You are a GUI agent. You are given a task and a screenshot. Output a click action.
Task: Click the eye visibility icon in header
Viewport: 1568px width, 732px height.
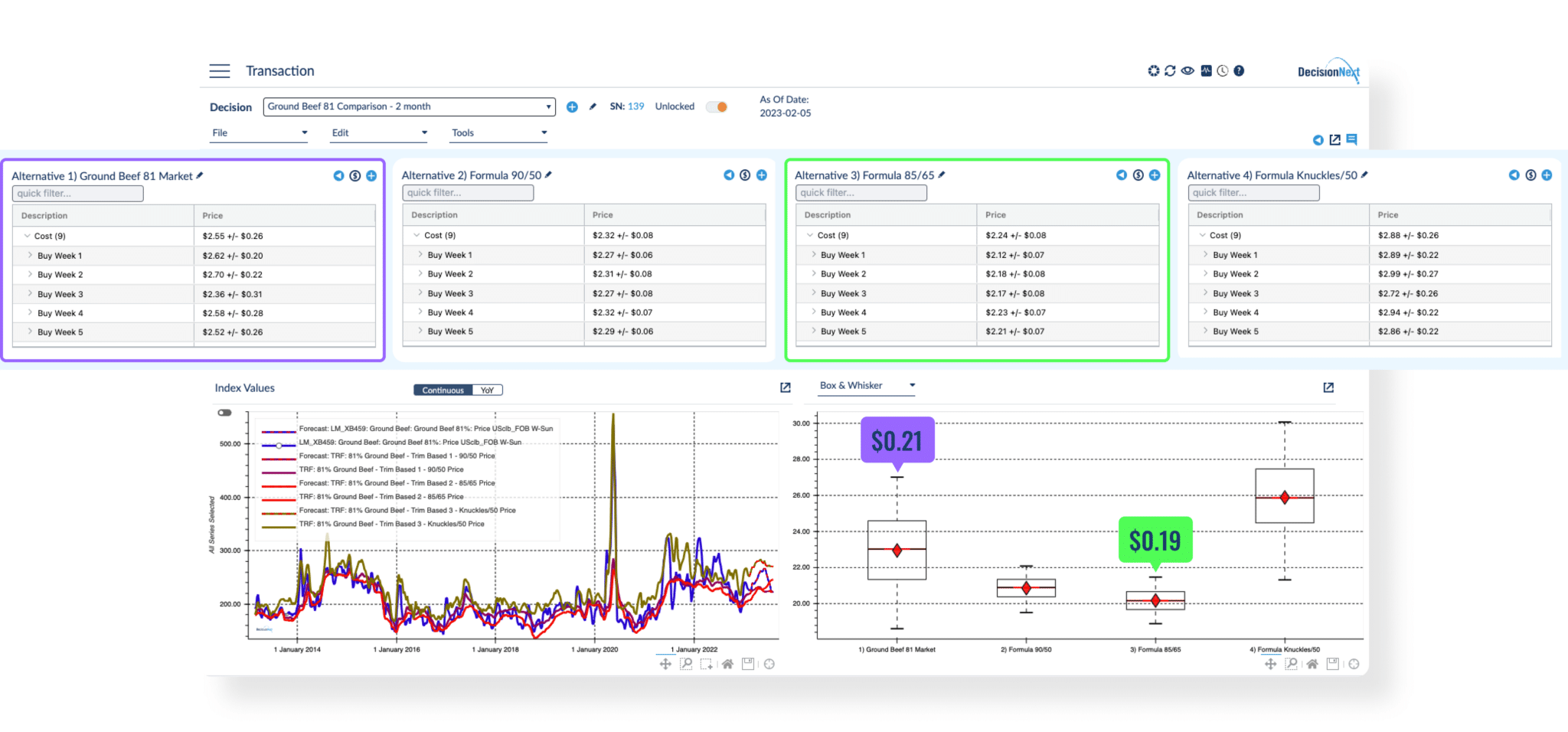(1187, 71)
